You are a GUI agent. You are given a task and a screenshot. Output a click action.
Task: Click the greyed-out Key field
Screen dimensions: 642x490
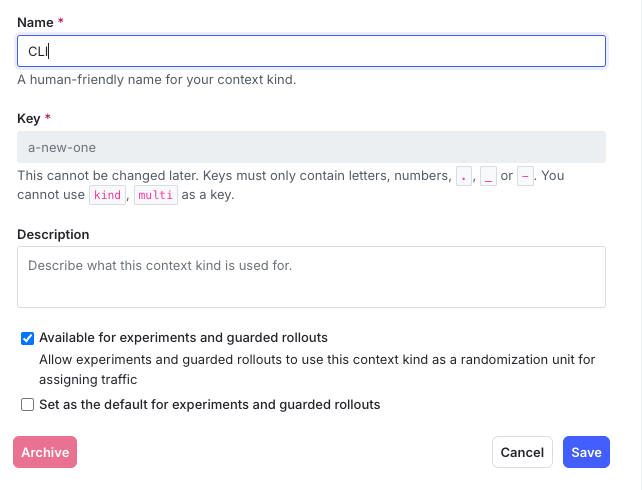(311, 147)
